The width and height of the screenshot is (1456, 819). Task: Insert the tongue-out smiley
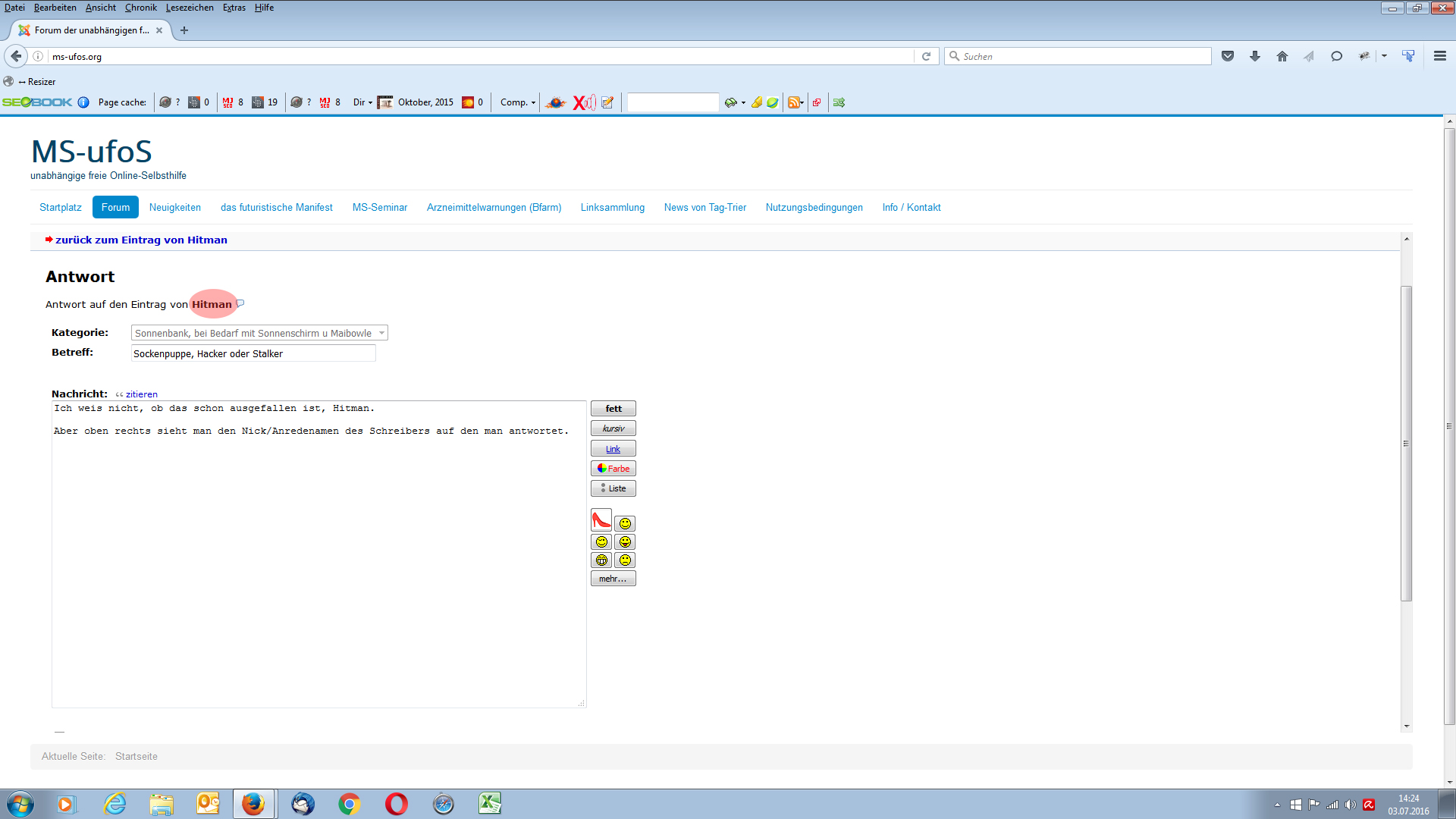click(x=625, y=542)
